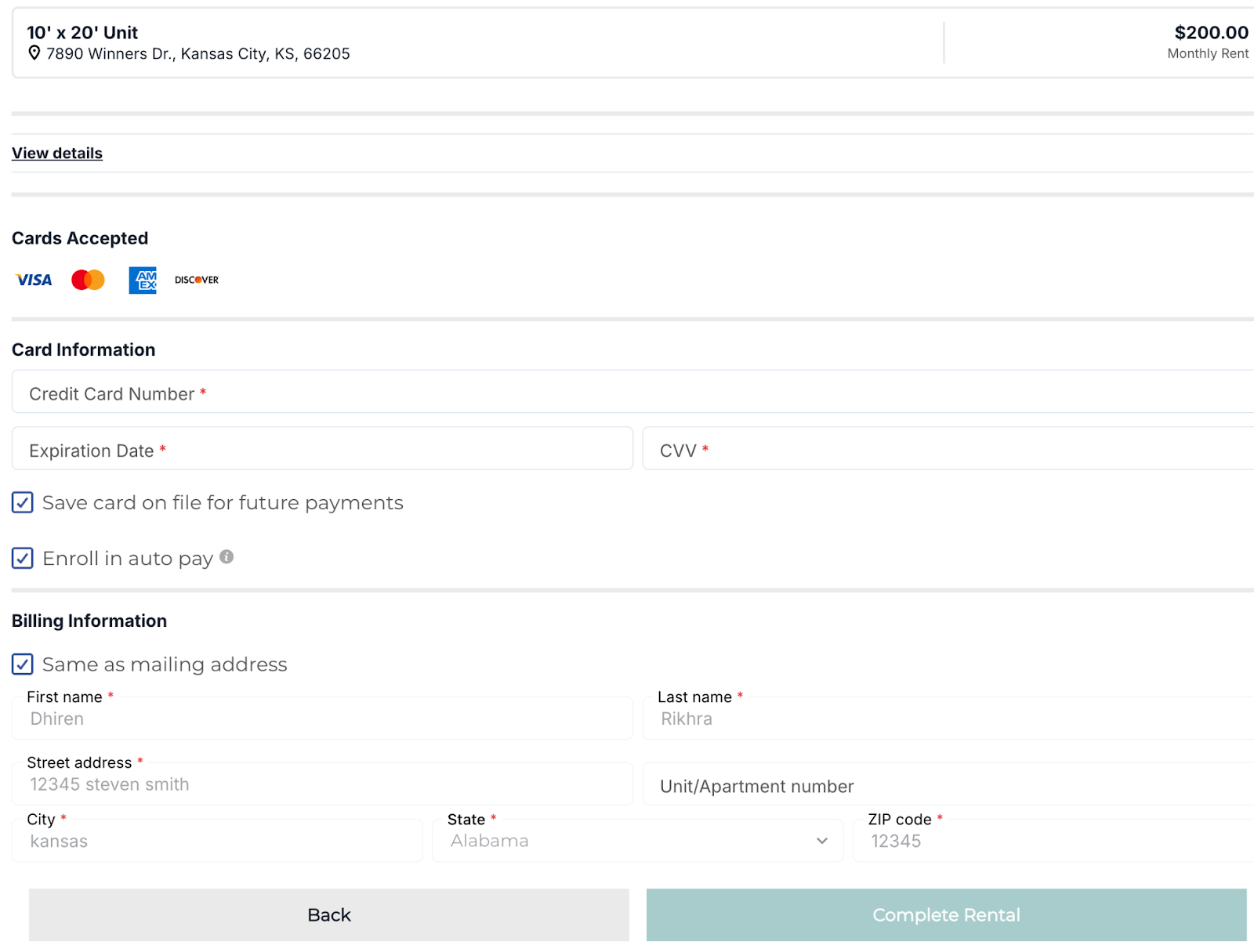The image size is (1254, 952).
Task: Uncheck Same as mailing address
Action: coord(23,664)
